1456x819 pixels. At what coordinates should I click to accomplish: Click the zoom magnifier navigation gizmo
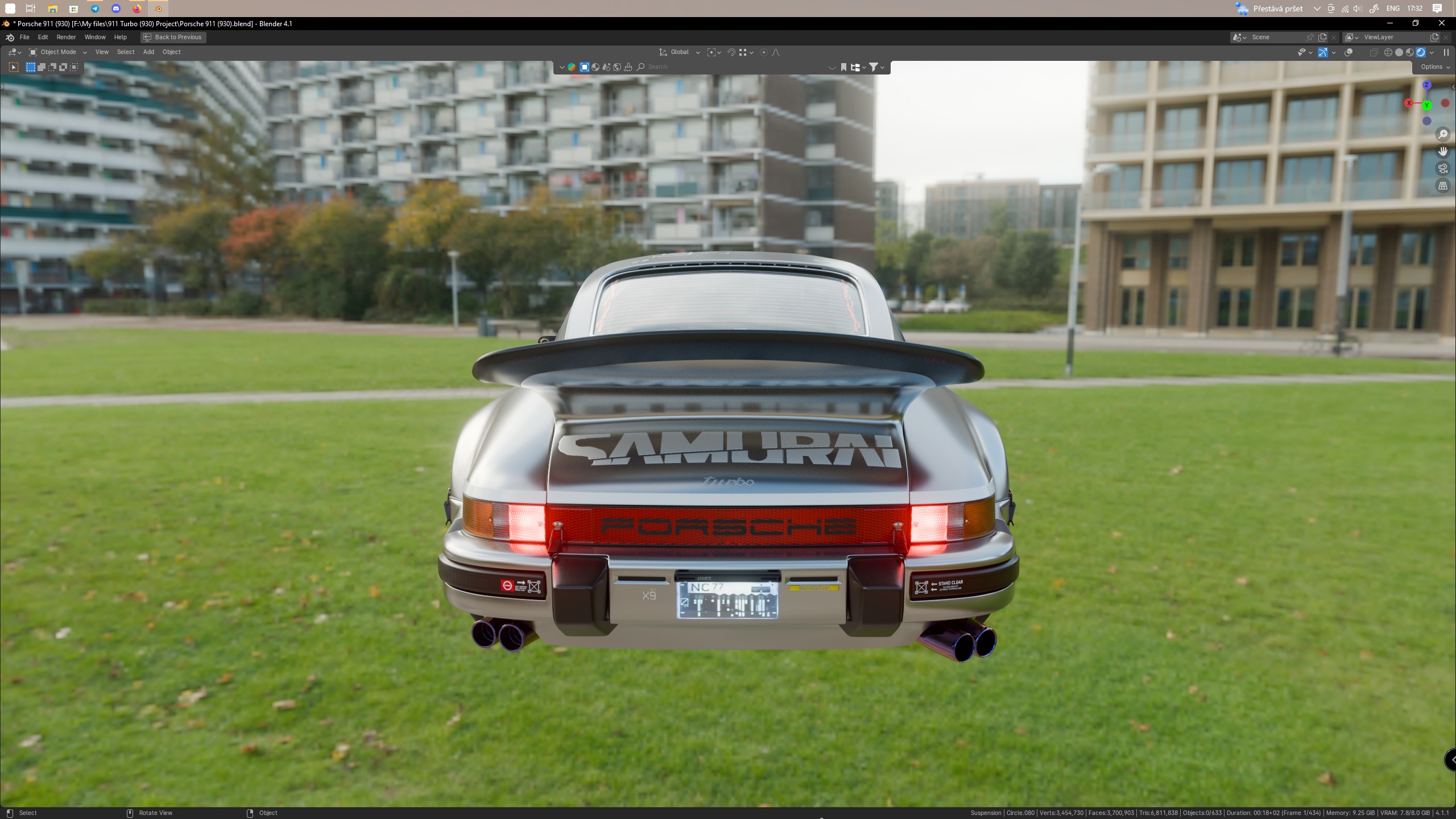pyautogui.click(x=1443, y=134)
